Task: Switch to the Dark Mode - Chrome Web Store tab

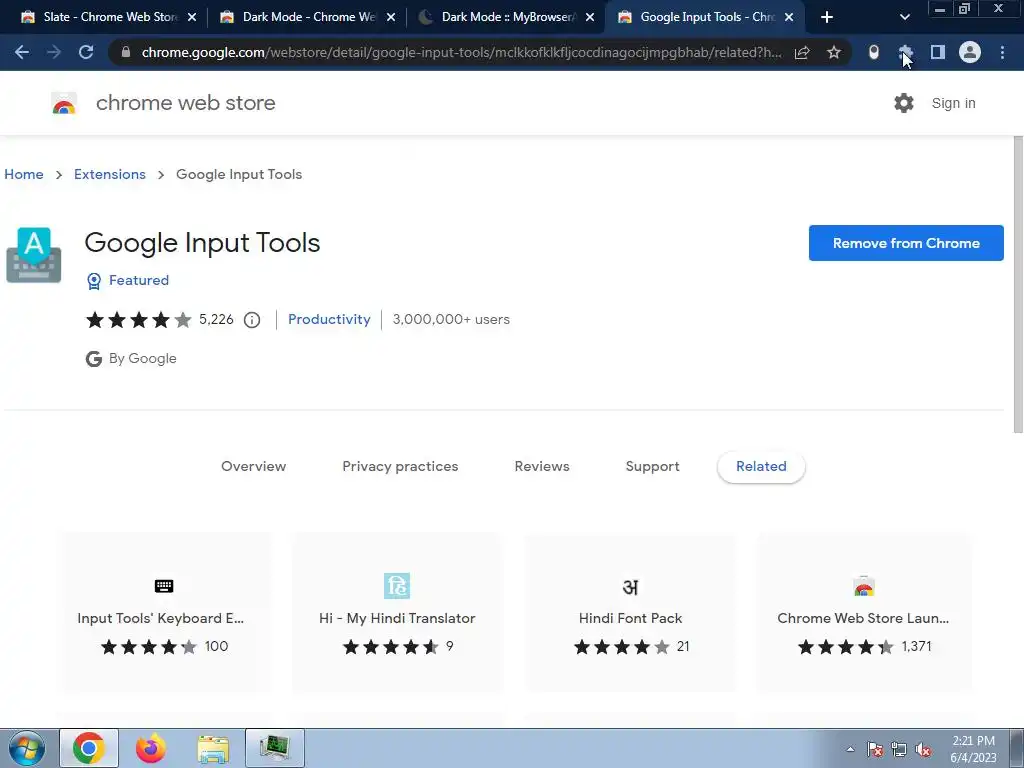Action: [298, 17]
